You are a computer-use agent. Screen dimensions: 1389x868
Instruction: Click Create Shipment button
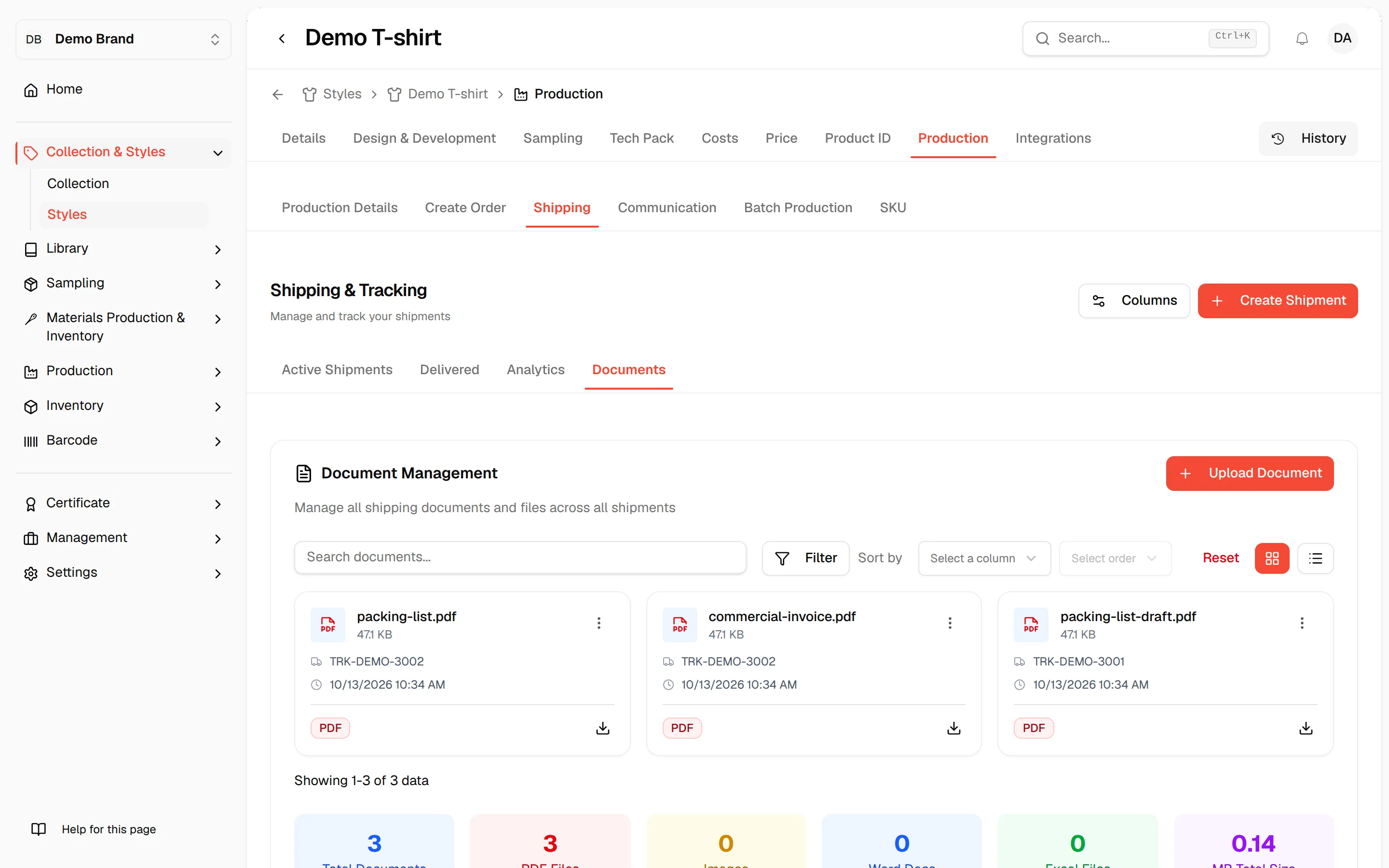(1278, 301)
